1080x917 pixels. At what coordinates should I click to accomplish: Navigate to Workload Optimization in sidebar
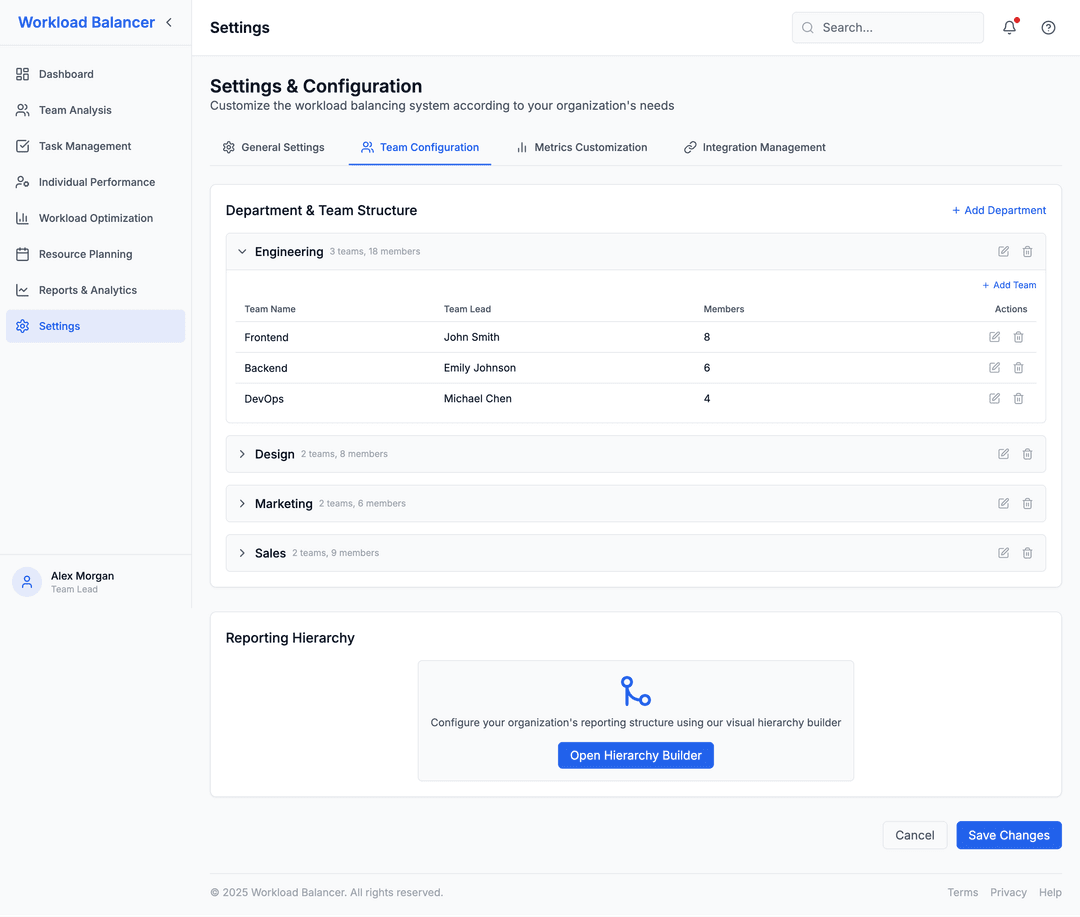coord(94,217)
